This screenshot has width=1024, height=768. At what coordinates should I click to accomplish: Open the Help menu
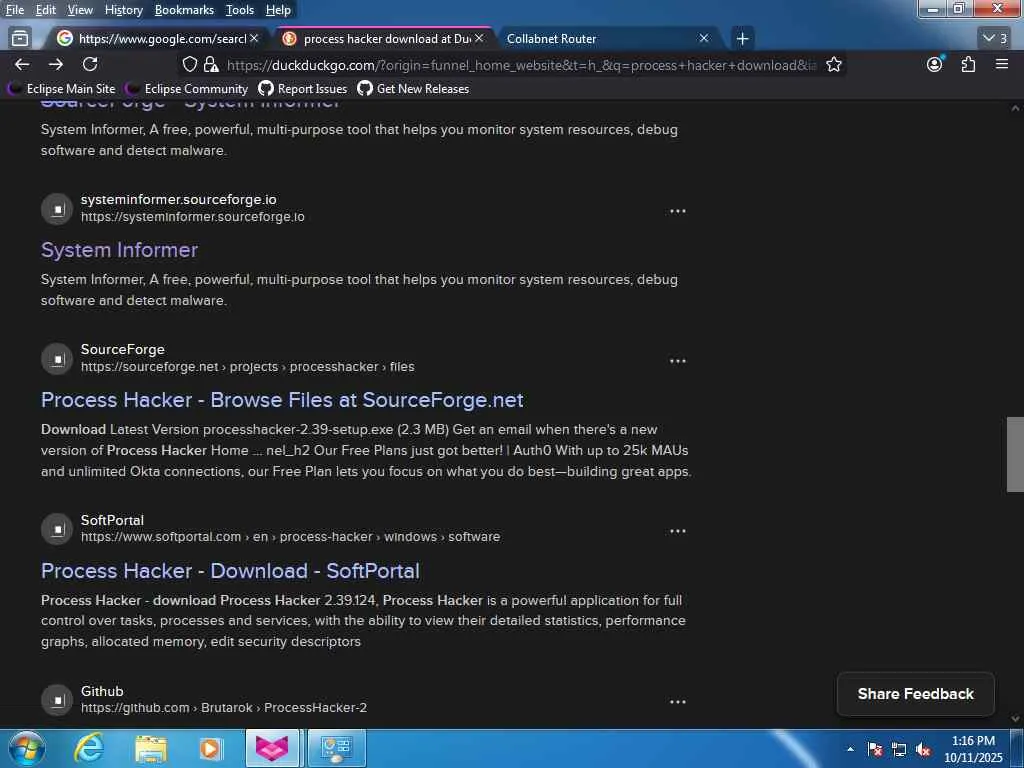pos(278,10)
